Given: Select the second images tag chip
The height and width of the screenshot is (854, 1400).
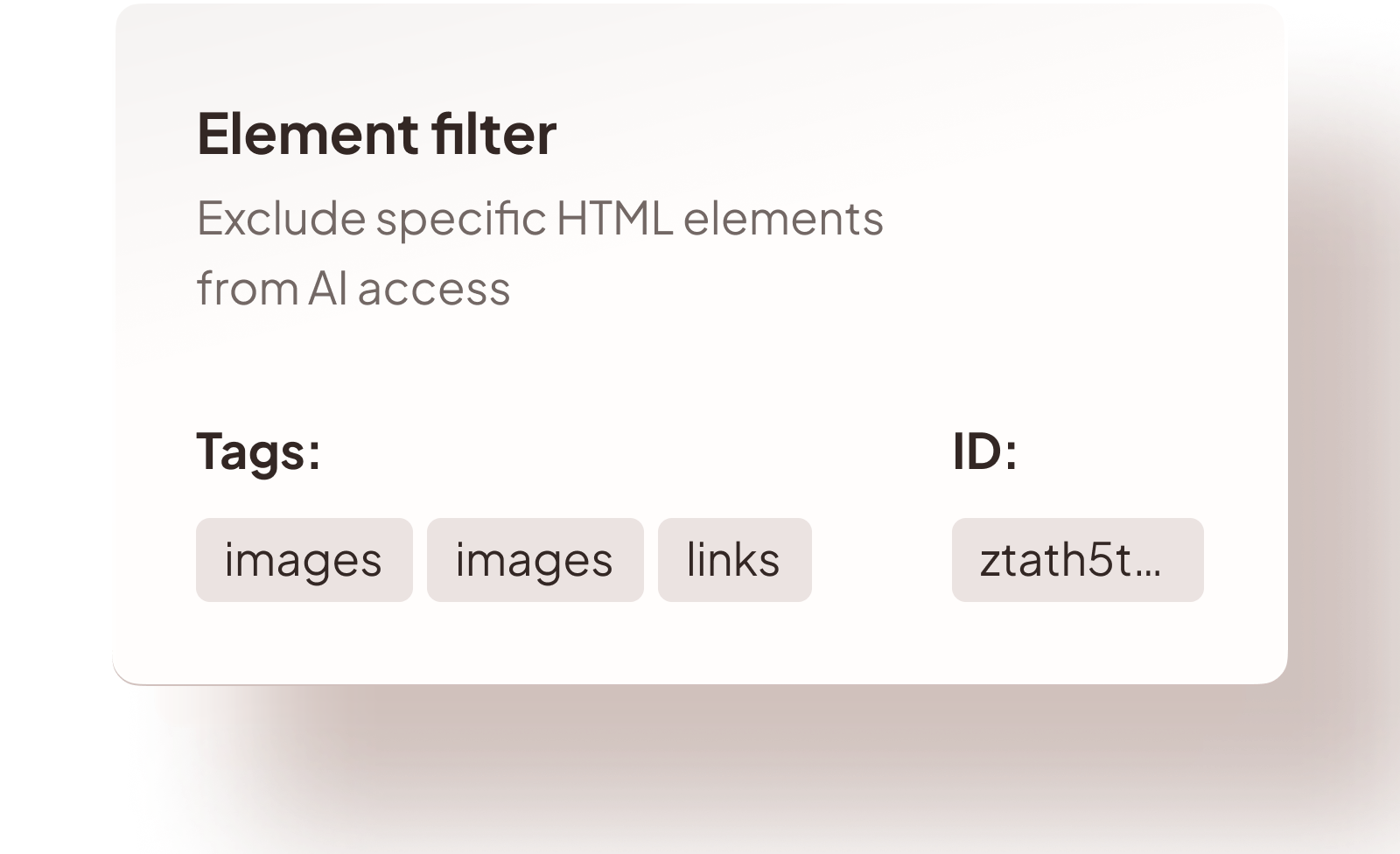Looking at the screenshot, I should pos(535,560).
